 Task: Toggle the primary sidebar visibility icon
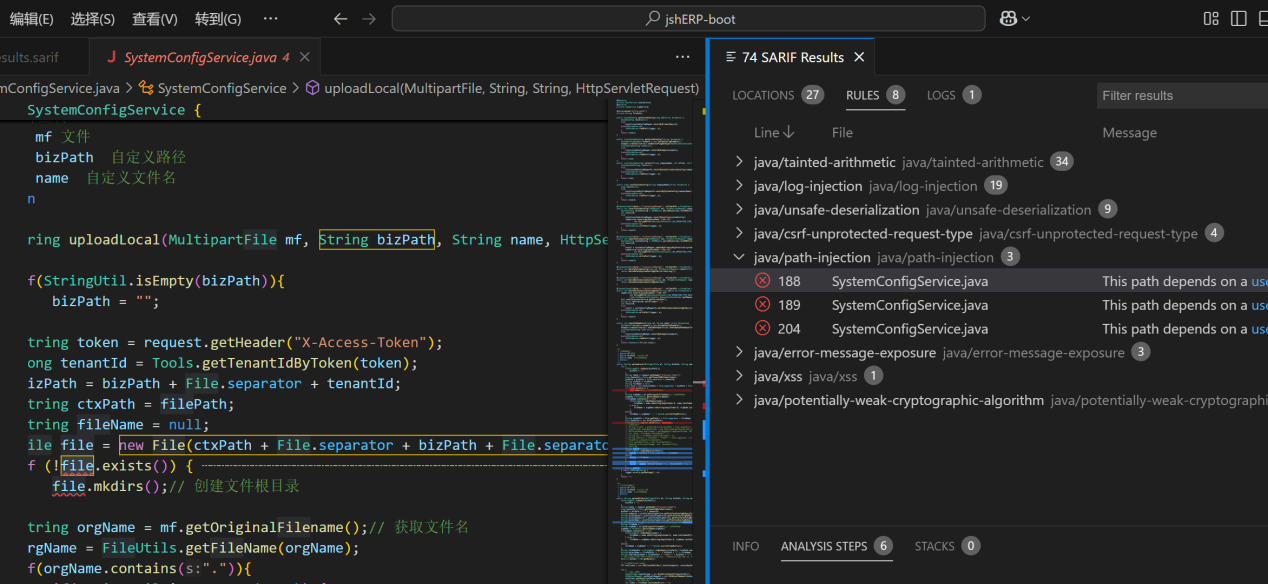pyautogui.click(x=1239, y=19)
